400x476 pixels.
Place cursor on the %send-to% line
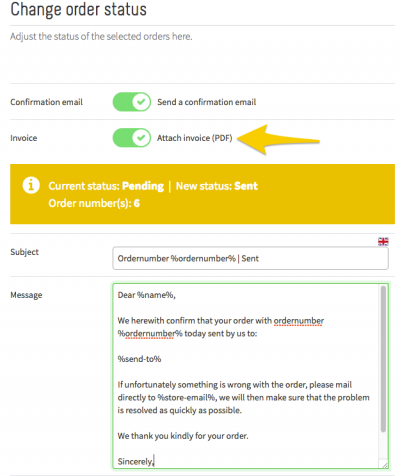[139, 359]
